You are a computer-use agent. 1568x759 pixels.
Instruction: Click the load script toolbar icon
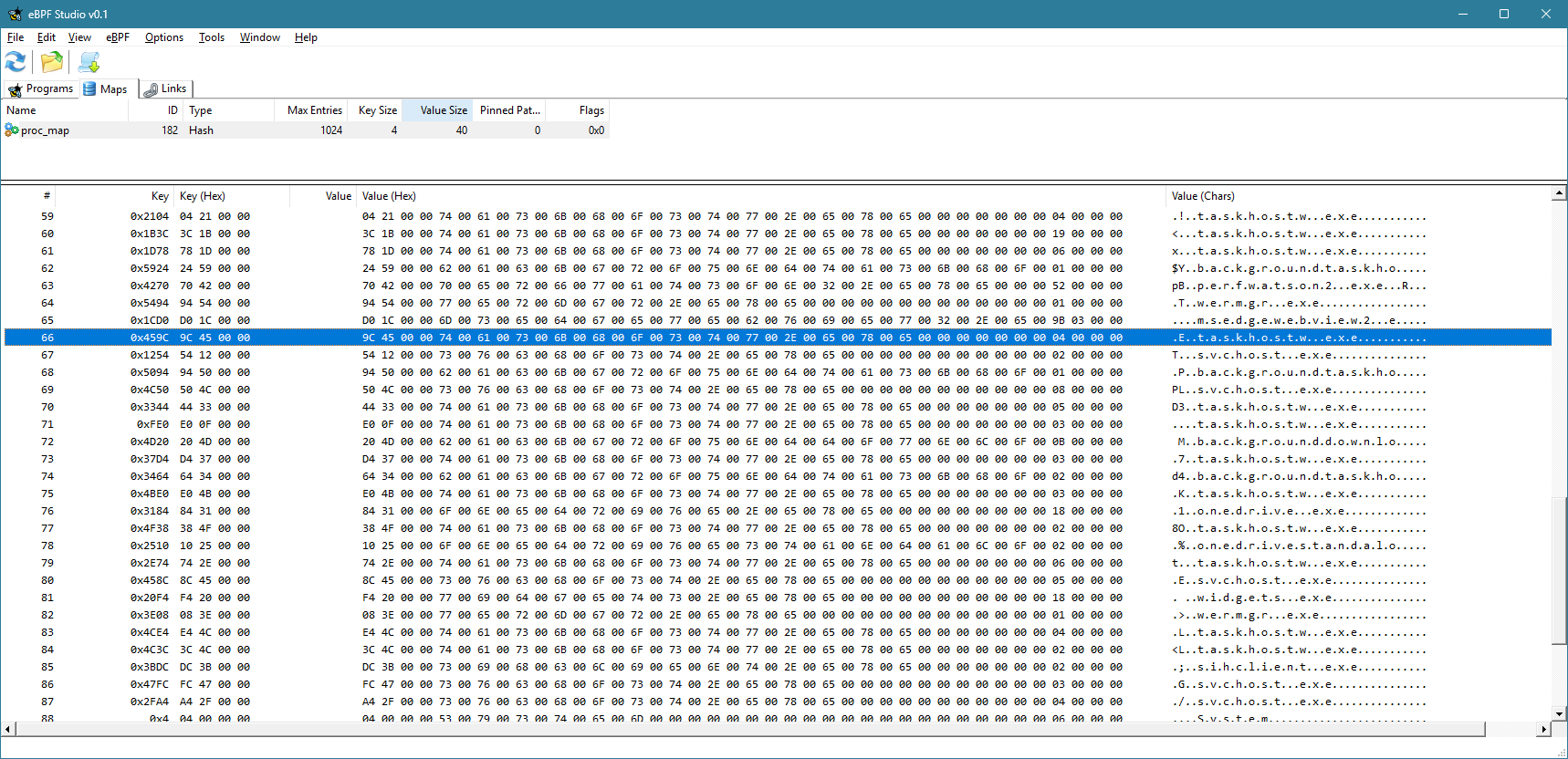click(x=89, y=62)
